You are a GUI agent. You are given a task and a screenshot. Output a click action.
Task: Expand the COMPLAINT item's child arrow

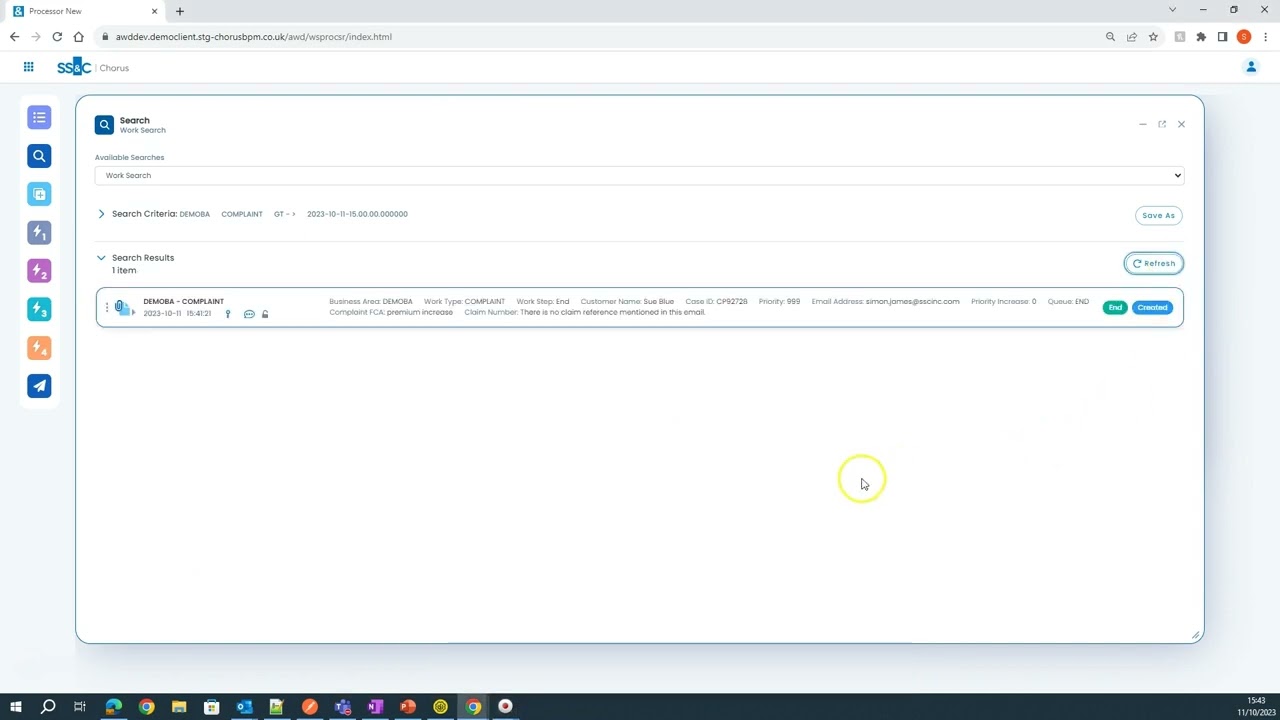click(x=133, y=312)
